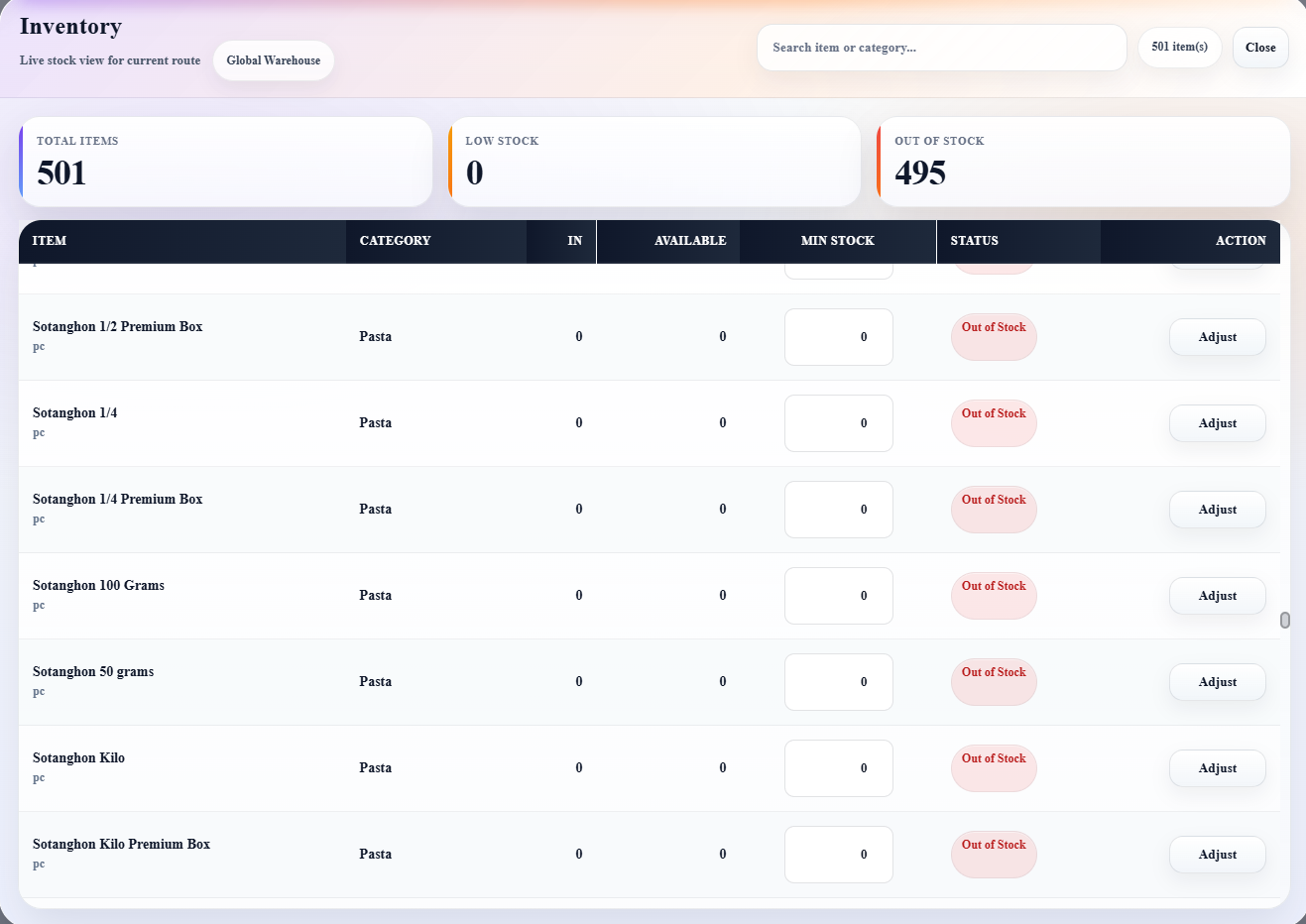Edit min stock for Sotanghon Kilo Premium Box
Viewport: 1306px width, 924px height.
[x=839, y=855]
